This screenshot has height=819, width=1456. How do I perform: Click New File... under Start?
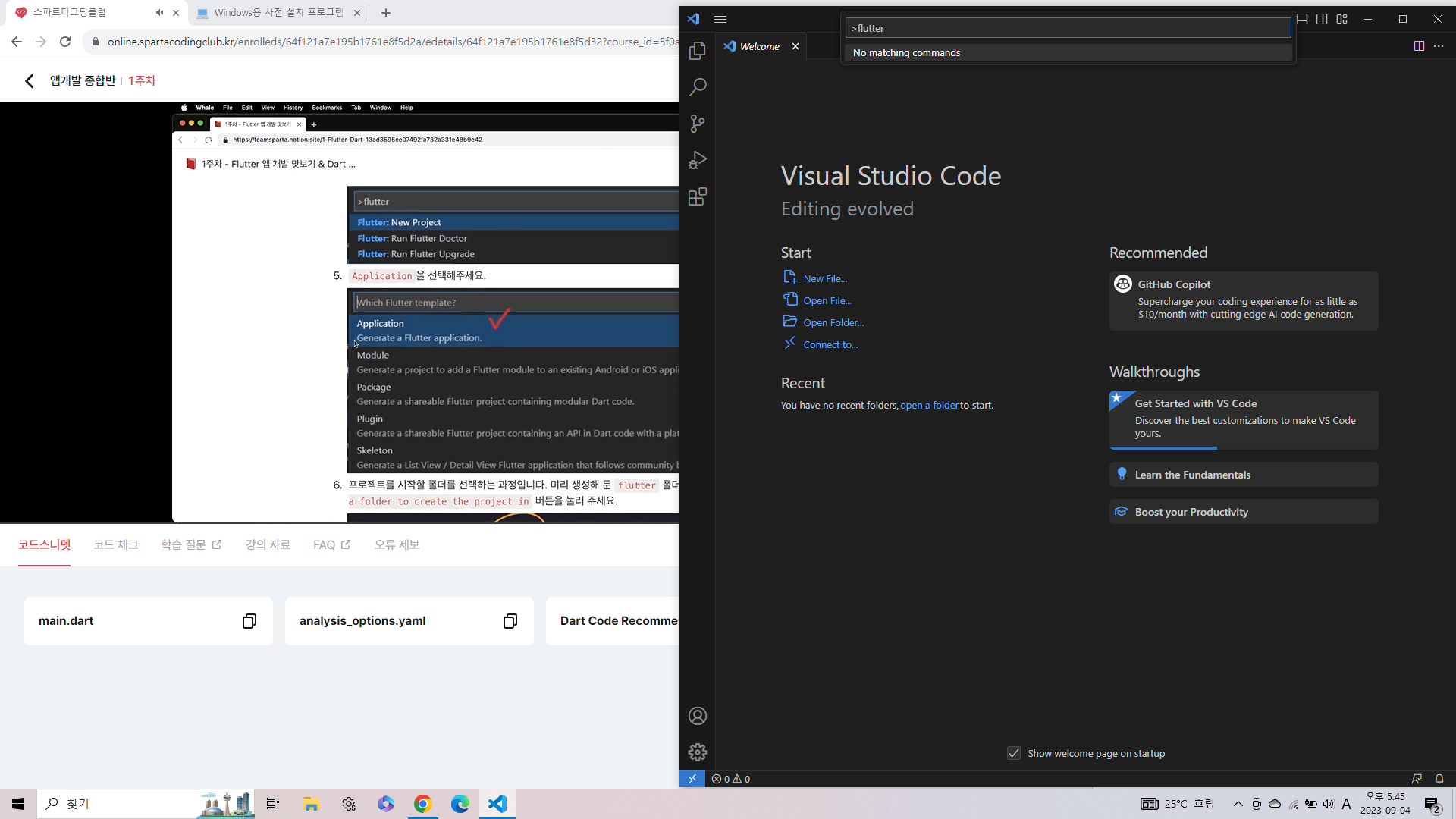point(825,278)
